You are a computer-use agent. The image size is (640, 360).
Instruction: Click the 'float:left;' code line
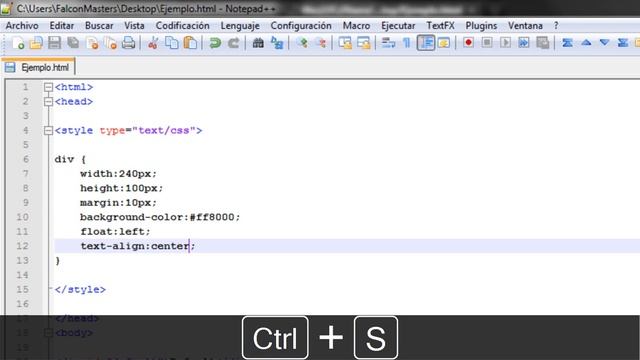116,232
